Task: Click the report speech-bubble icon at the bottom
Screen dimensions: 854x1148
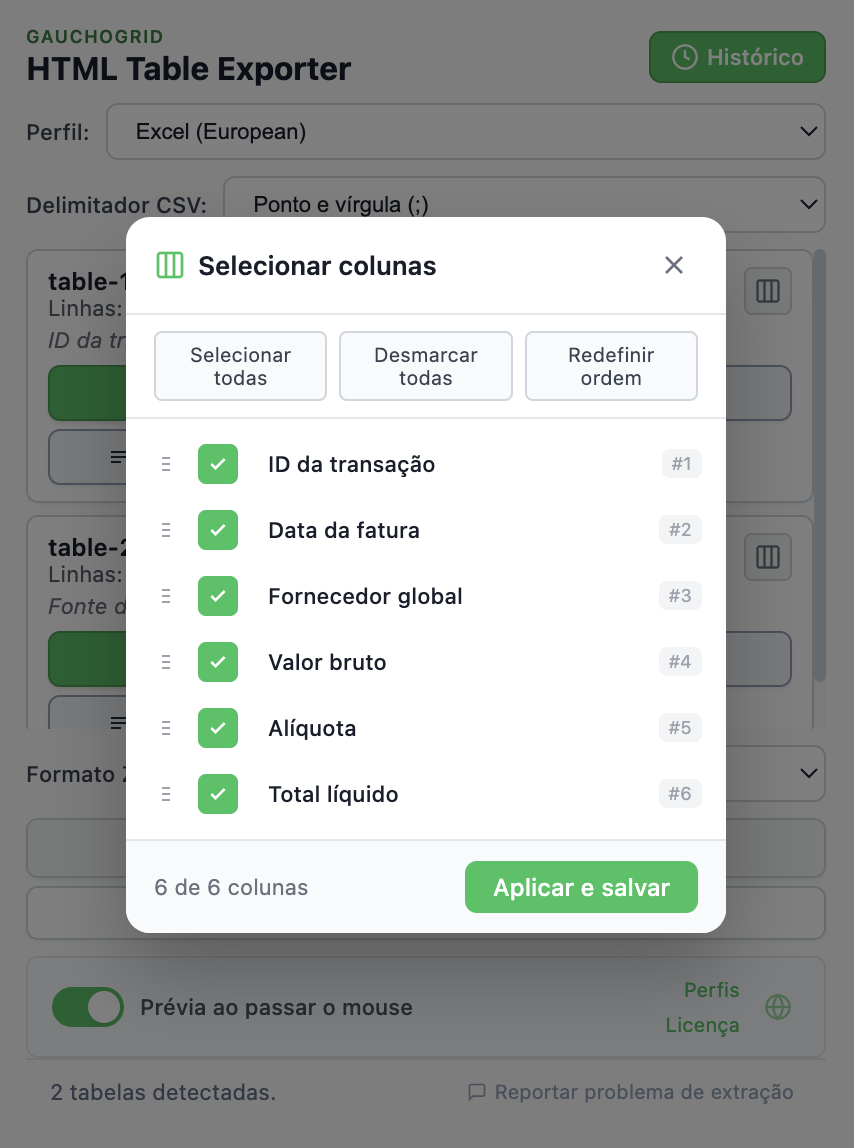Action: coord(477,1092)
